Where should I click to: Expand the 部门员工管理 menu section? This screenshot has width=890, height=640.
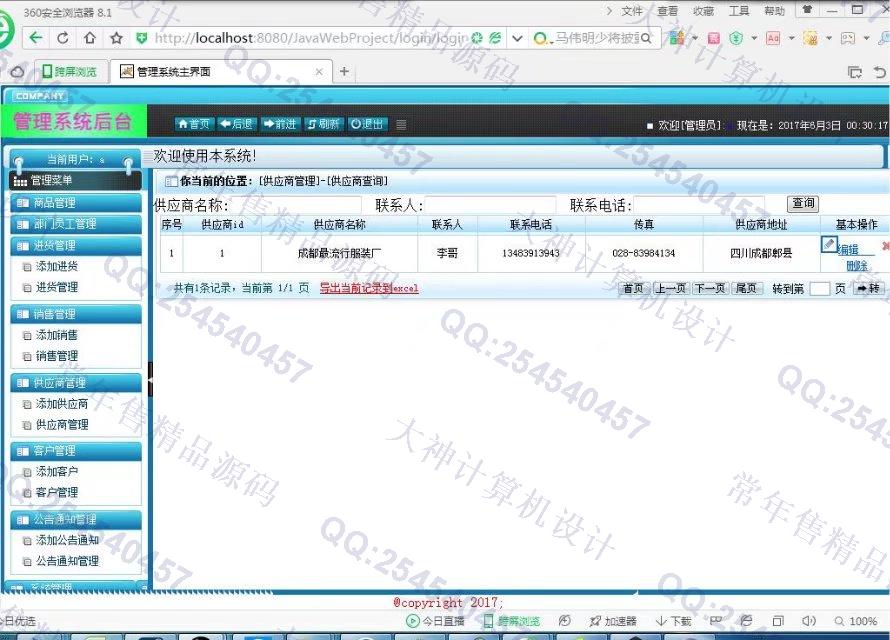(x=76, y=224)
